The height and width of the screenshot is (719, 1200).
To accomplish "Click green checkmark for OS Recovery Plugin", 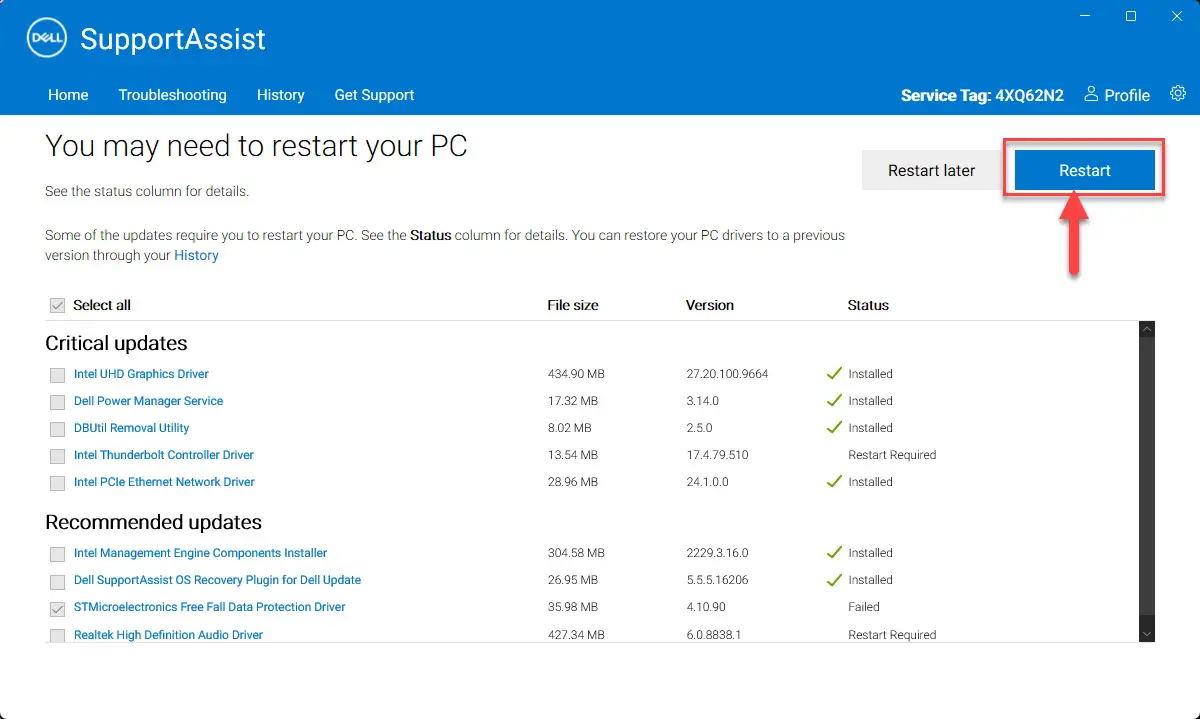I will pyautogui.click(x=834, y=579).
